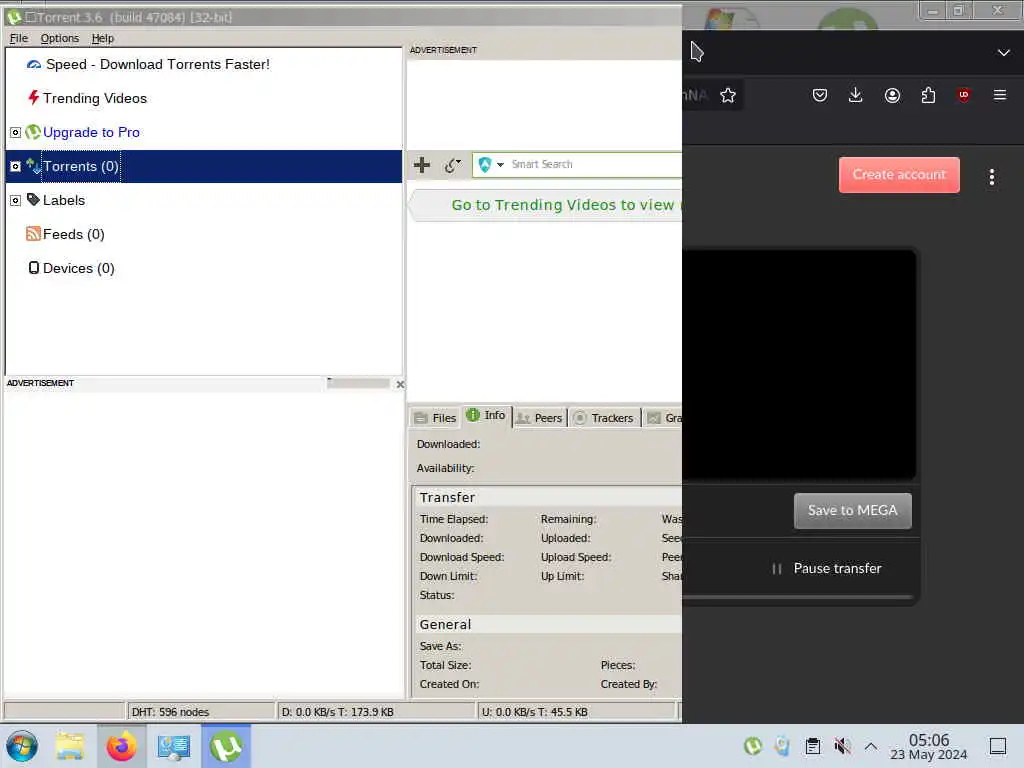Image resolution: width=1024 pixels, height=768 pixels.
Task: Expand the Labels tree node
Action: coord(15,200)
